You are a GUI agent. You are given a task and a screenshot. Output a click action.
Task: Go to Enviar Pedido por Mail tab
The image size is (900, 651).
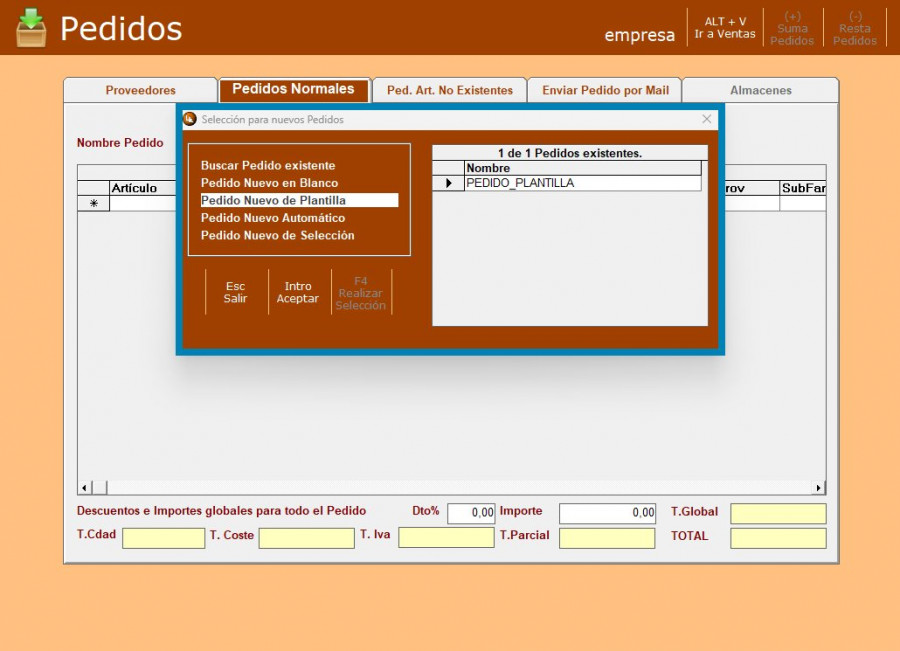pos(605,90)
